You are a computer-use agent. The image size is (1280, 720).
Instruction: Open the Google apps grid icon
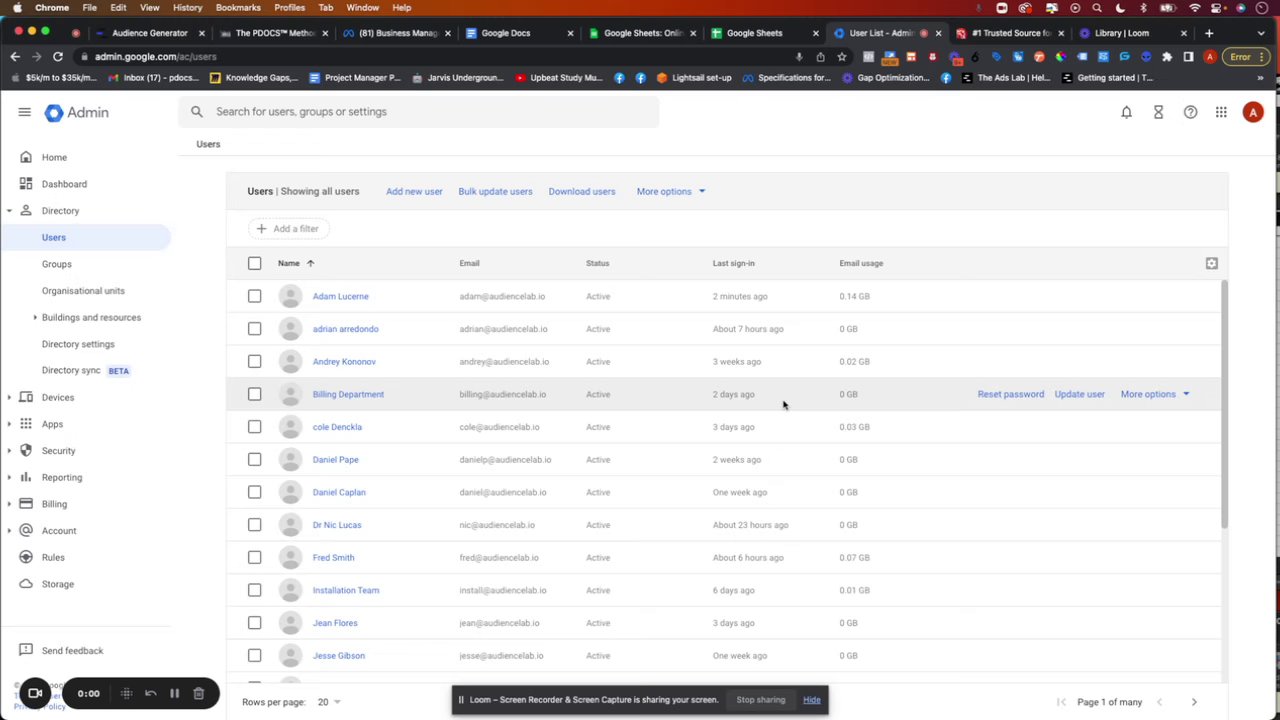tap(1221, 112)
